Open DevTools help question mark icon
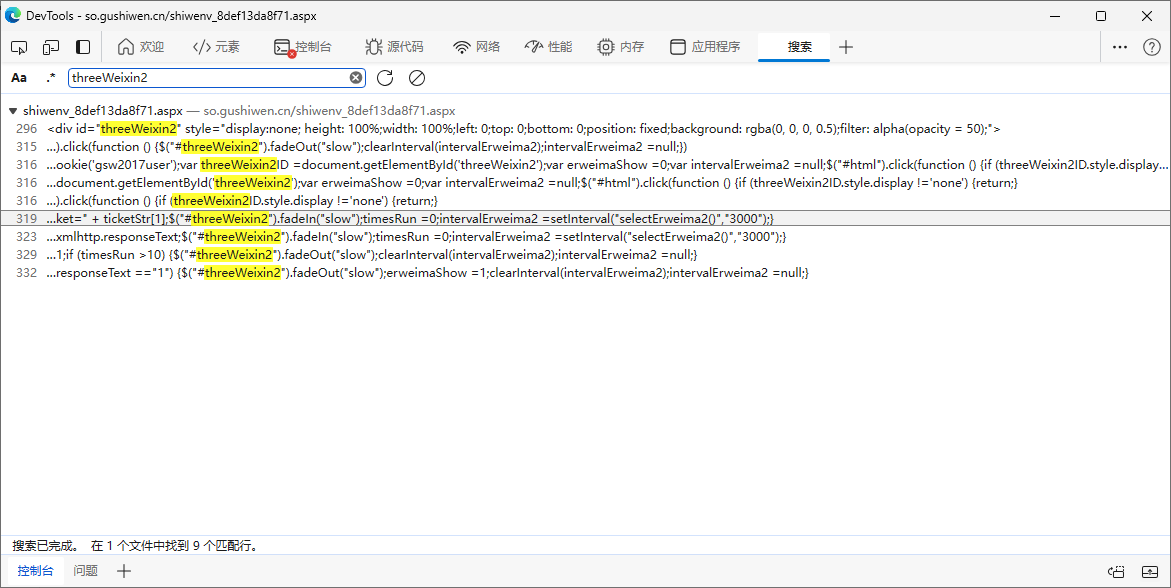This screenshot has height=588, width=1171. pyautogui.click(x=1151, y=47)
